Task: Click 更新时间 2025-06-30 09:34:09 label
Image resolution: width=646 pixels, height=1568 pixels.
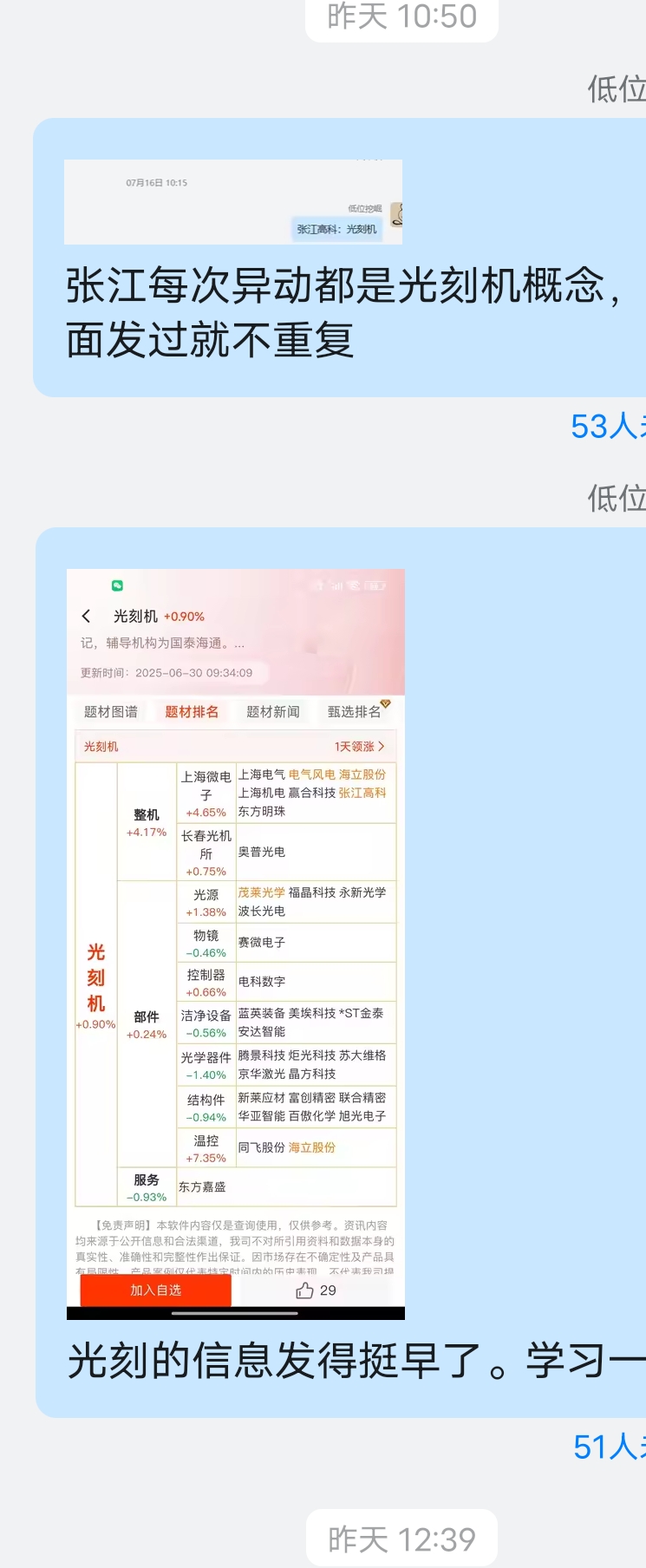Action: [166, 673]
